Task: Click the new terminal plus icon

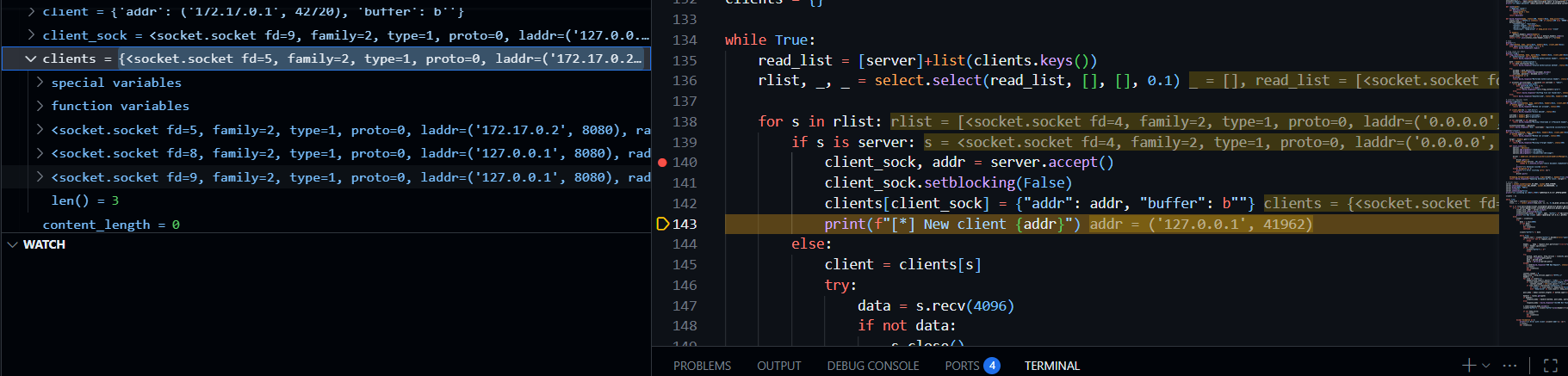Action: tap(1469, 366)
